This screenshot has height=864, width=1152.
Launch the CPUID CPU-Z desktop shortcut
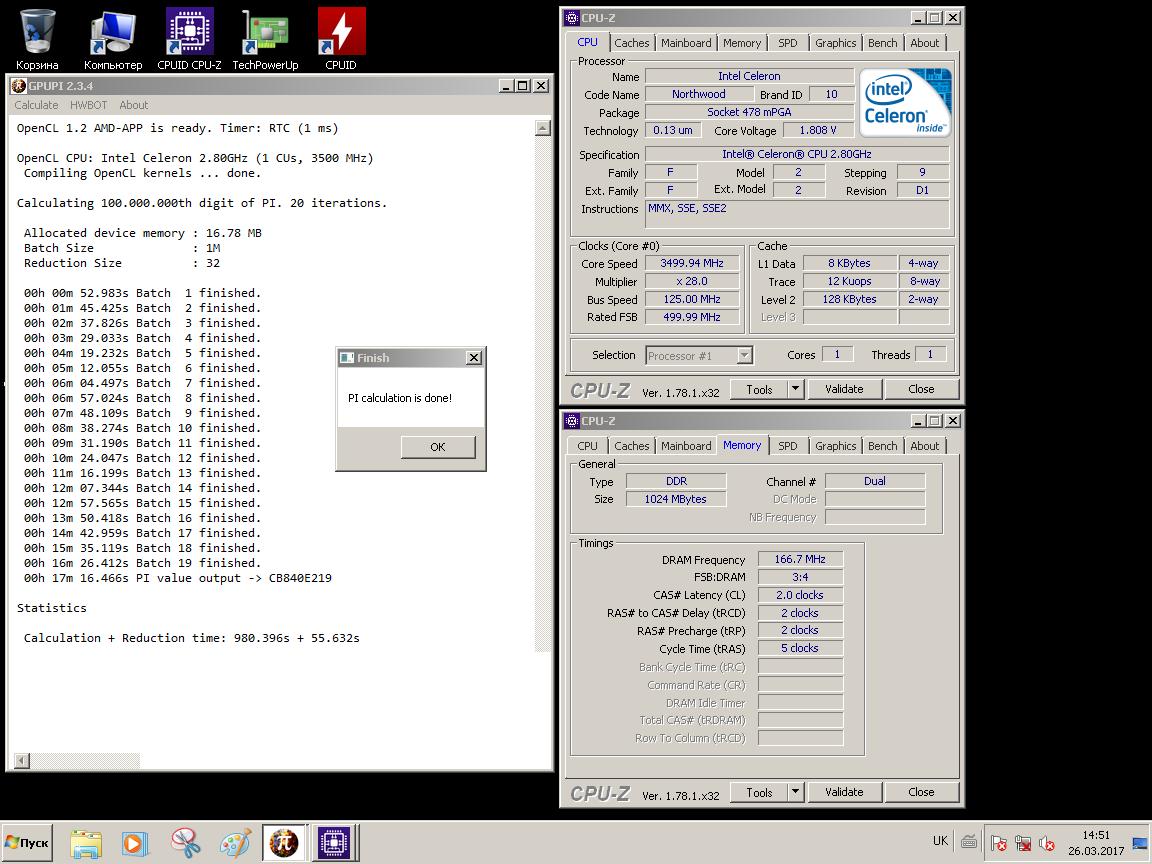(x=190, y=40)
